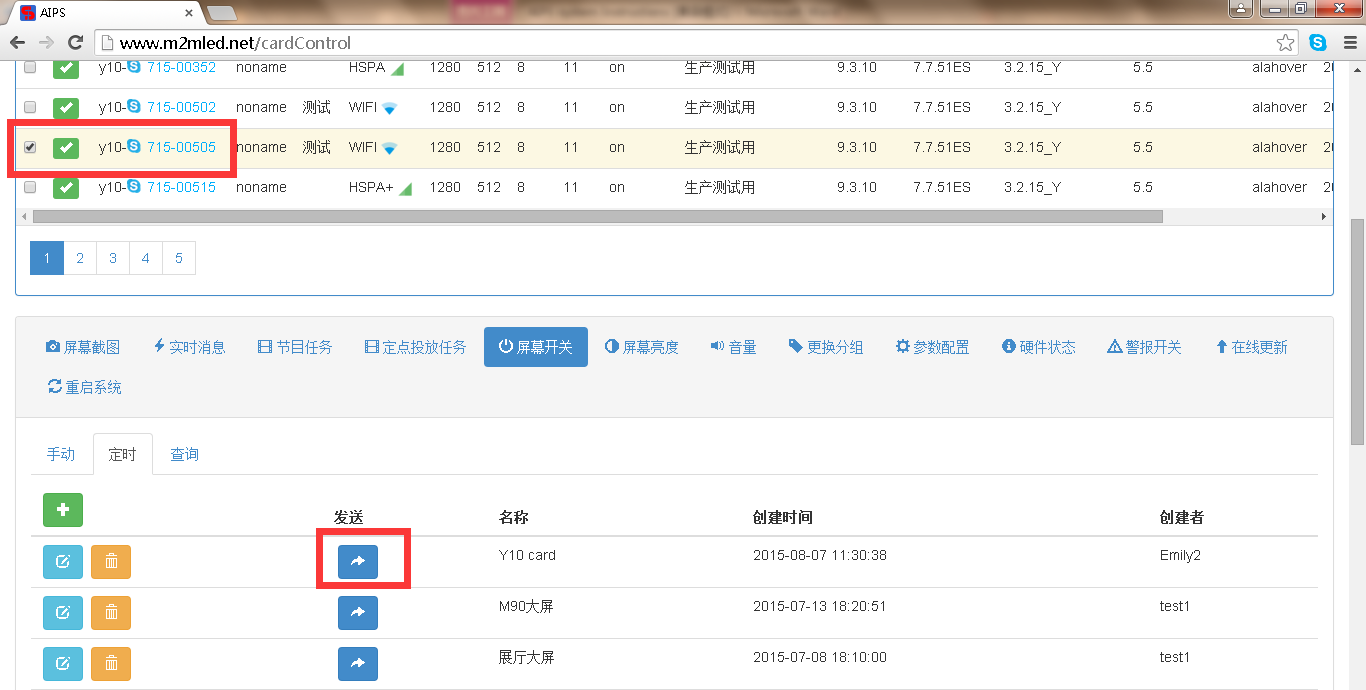Open the 硬件状态 section
The image size is (1366, 690).
[x=1039, y=347]
